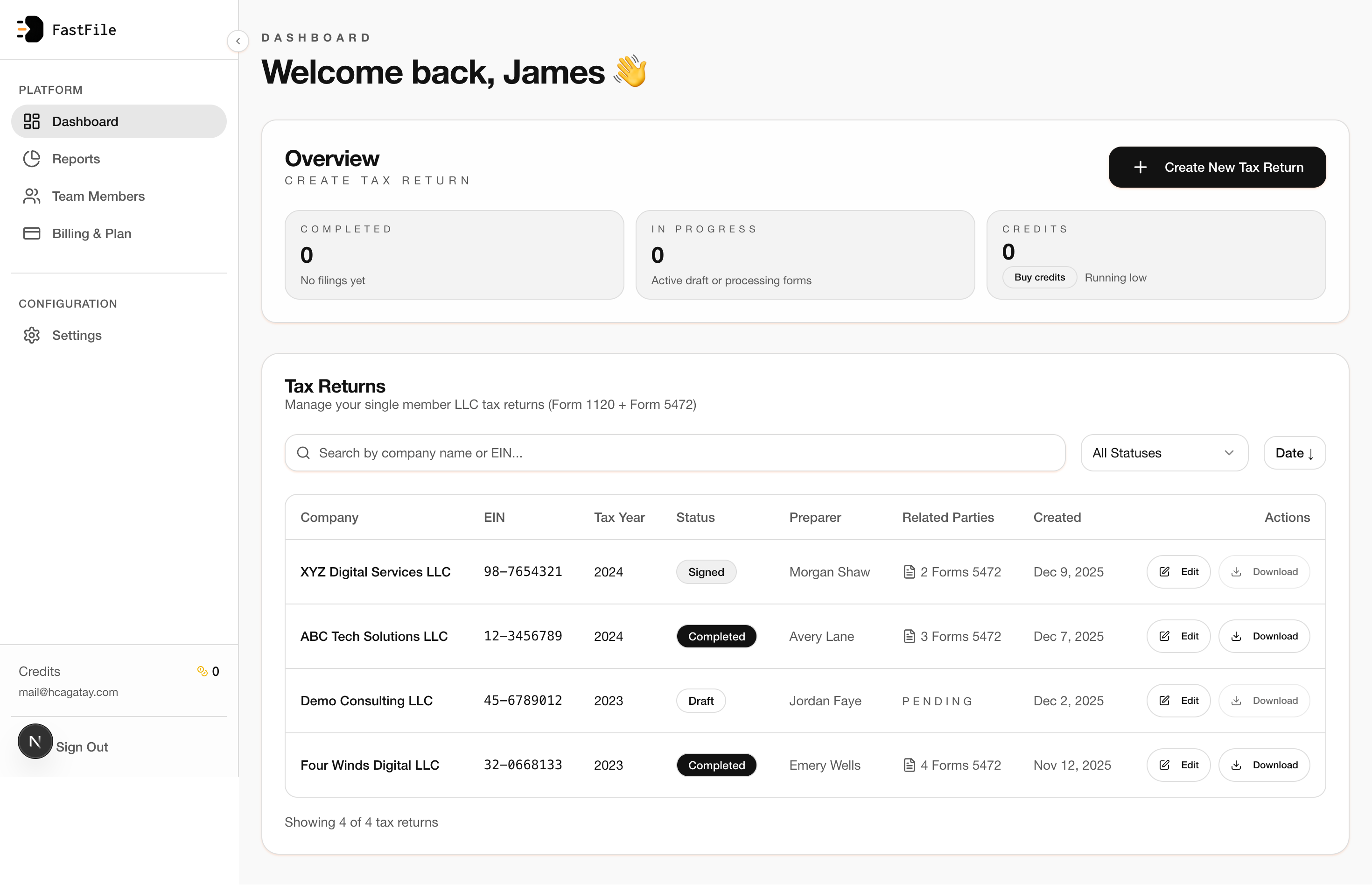Click the Buy credits button
1372x885 pixels.
tap(1039, 277)
